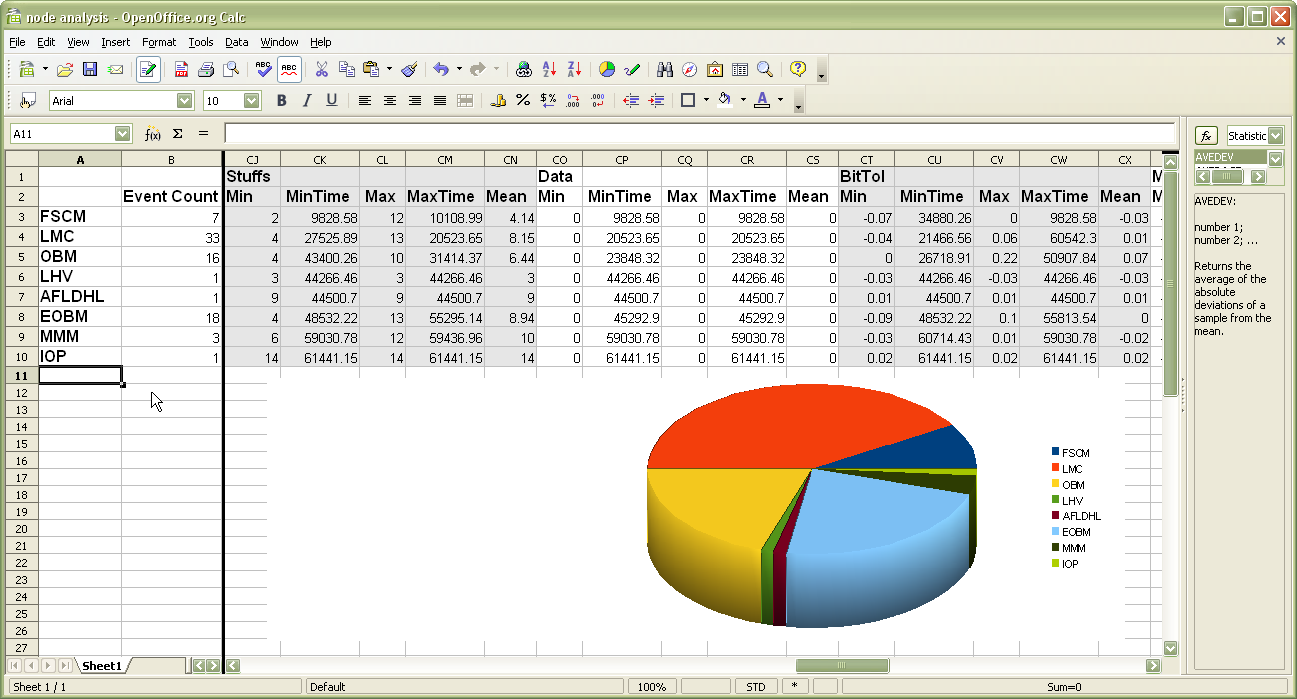Undo last action icon

click(441, 69)
